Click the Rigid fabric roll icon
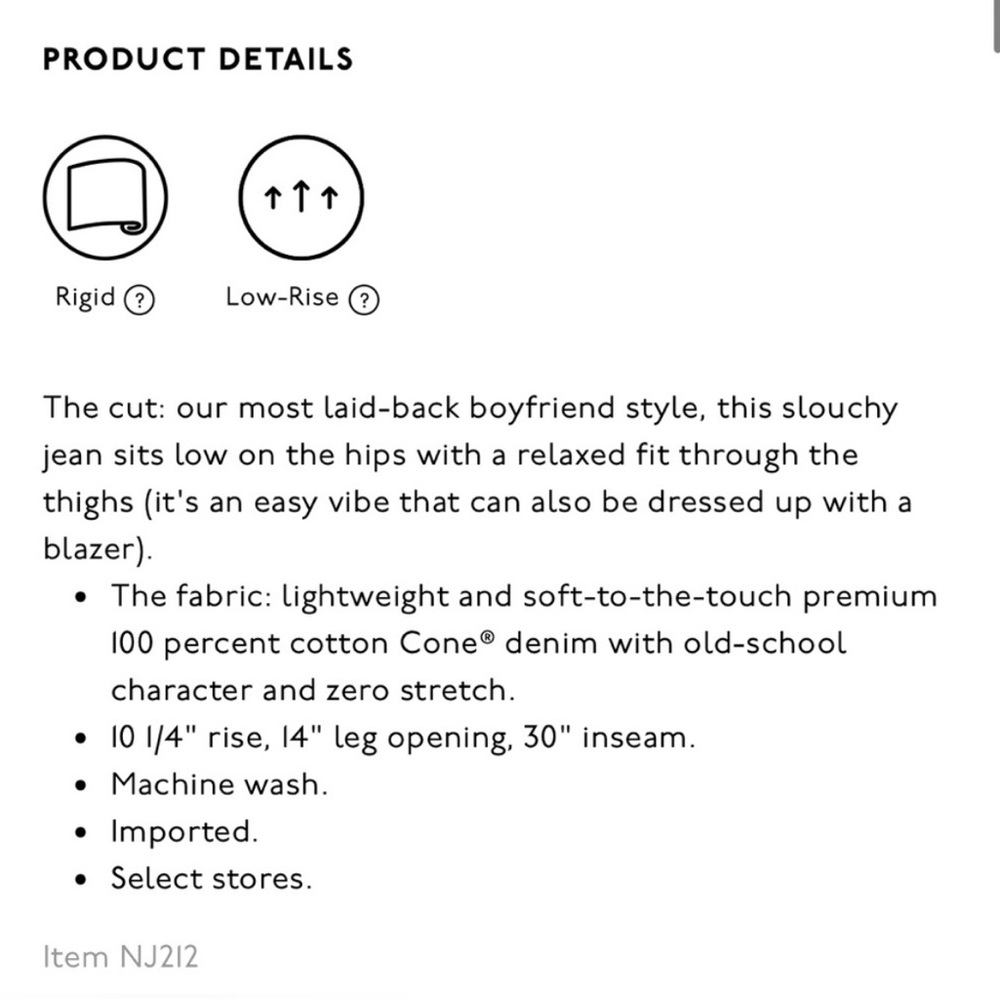This screenshot has height=1000, width=1000. pyautogui.click(x=105, y=198)
